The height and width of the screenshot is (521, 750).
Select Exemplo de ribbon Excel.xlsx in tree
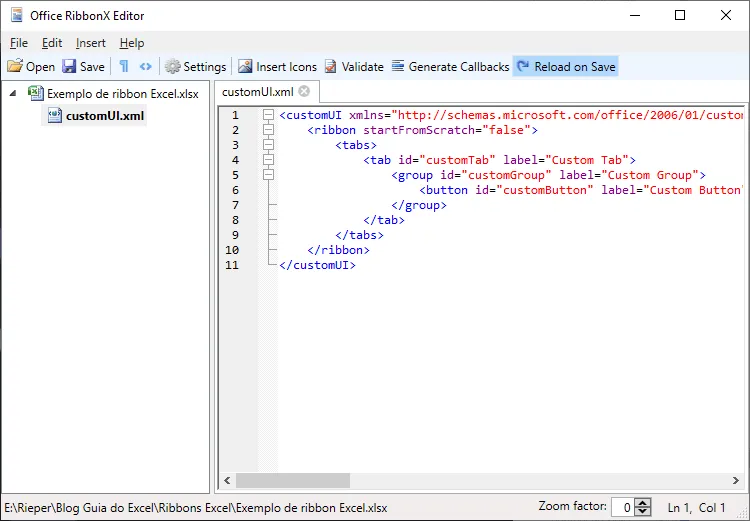[122, 94]
